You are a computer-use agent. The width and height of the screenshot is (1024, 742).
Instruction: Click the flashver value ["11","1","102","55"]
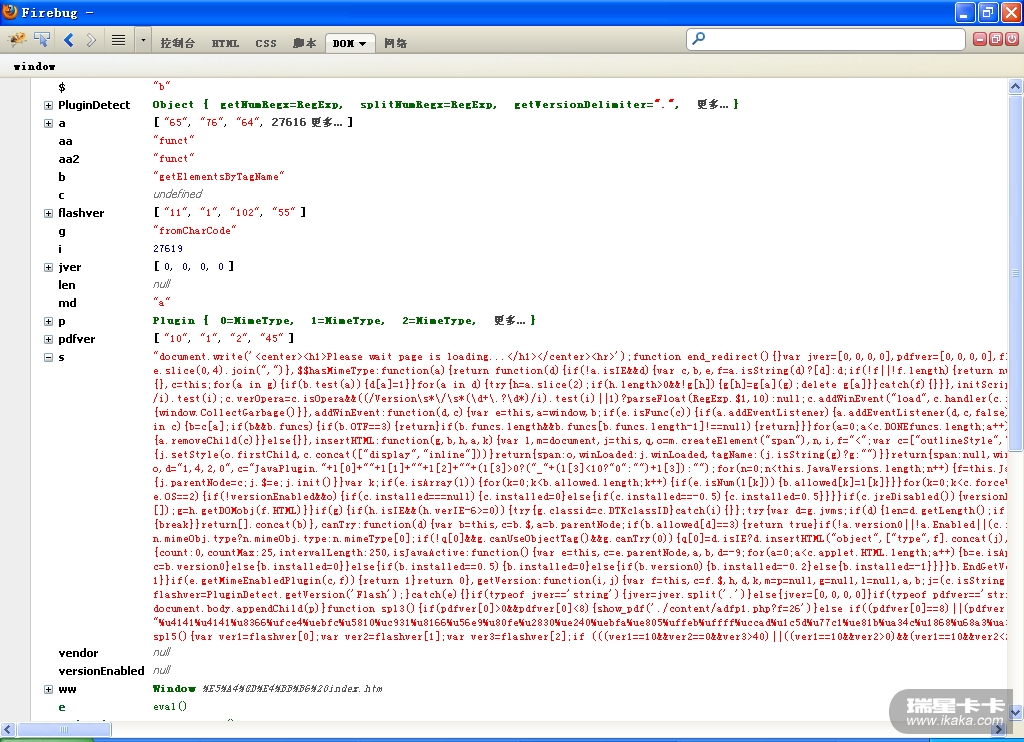[x=230, y=212]
